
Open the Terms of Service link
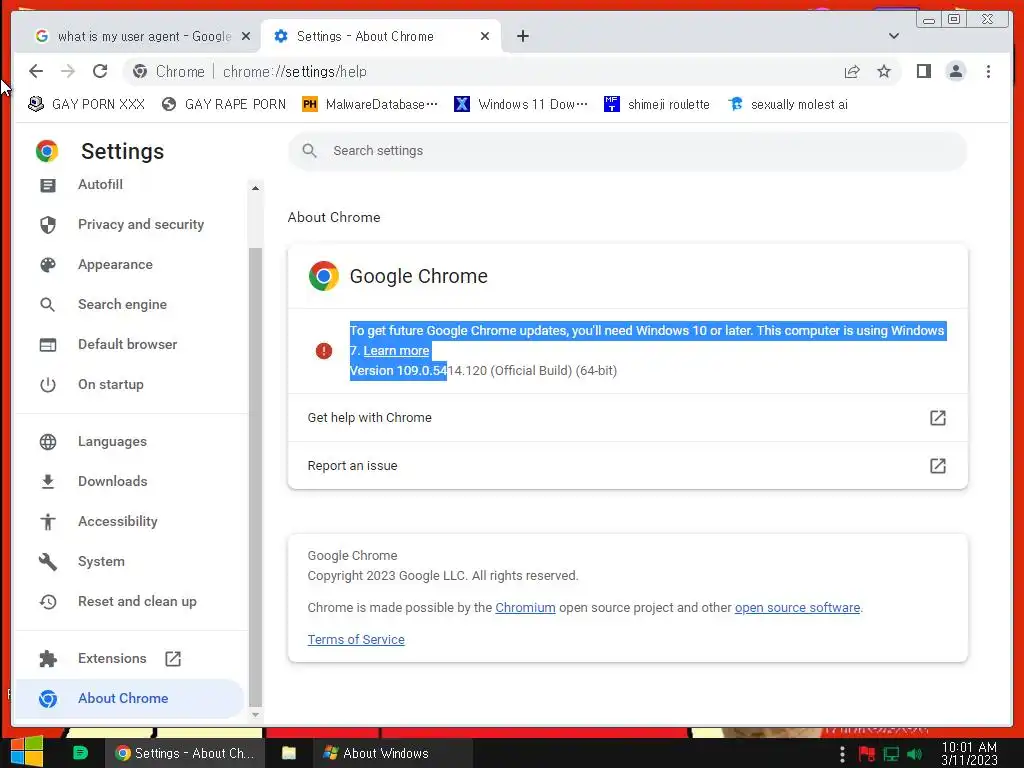pos(356,639)
